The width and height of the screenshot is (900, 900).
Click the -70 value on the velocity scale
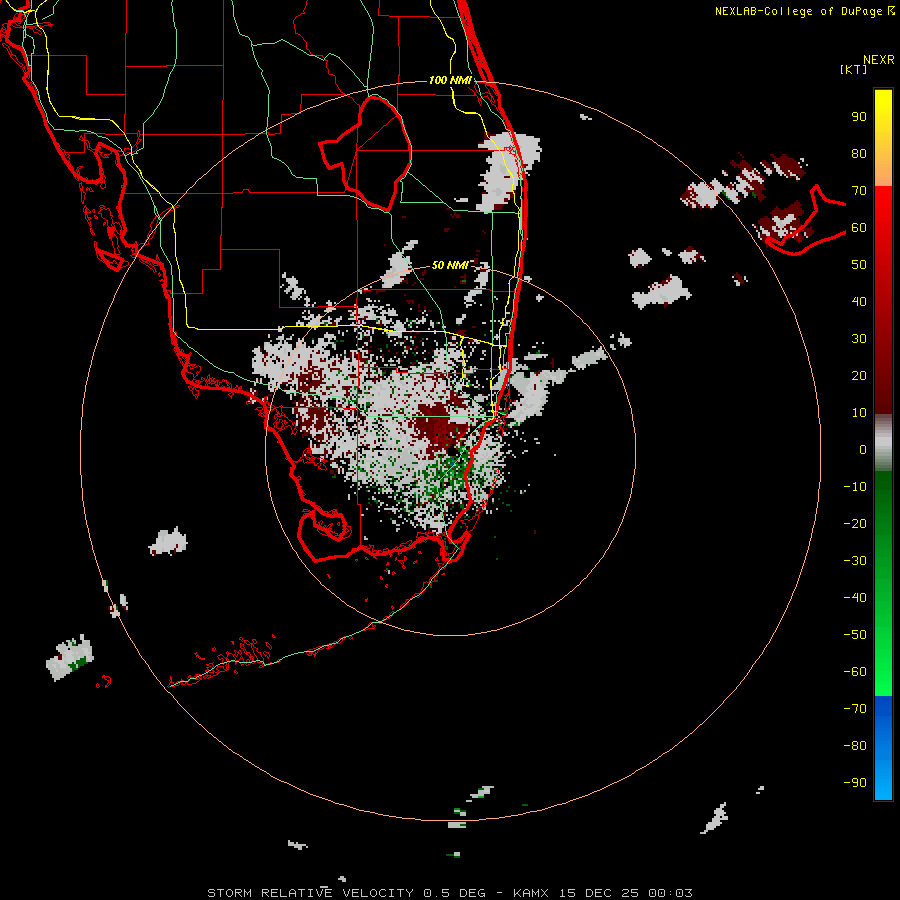pos(855,708)
